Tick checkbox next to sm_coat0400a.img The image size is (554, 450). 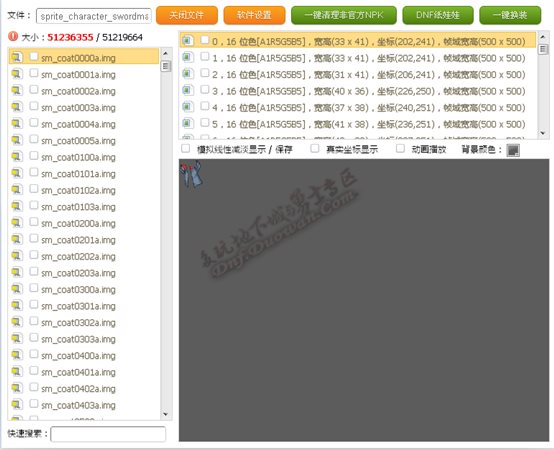(34, 354)
